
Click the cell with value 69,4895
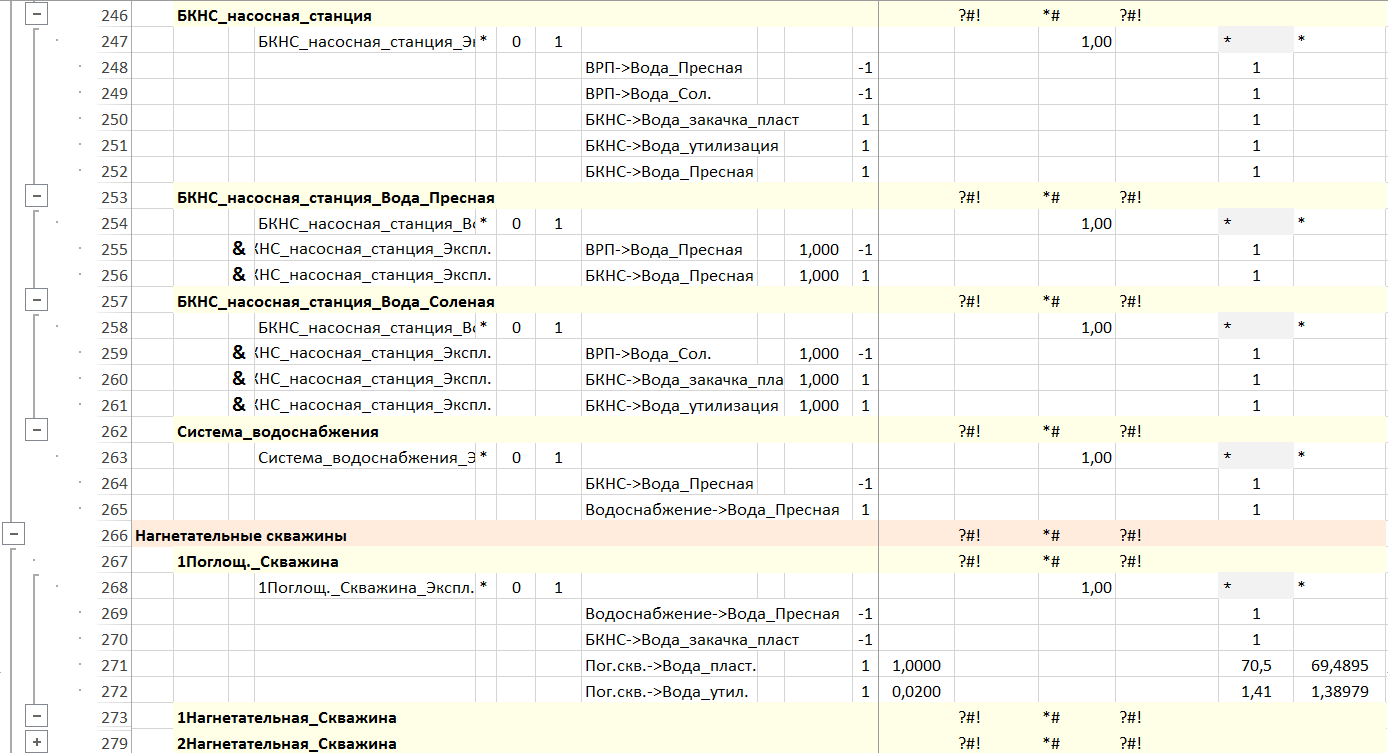click(1339, 666)
